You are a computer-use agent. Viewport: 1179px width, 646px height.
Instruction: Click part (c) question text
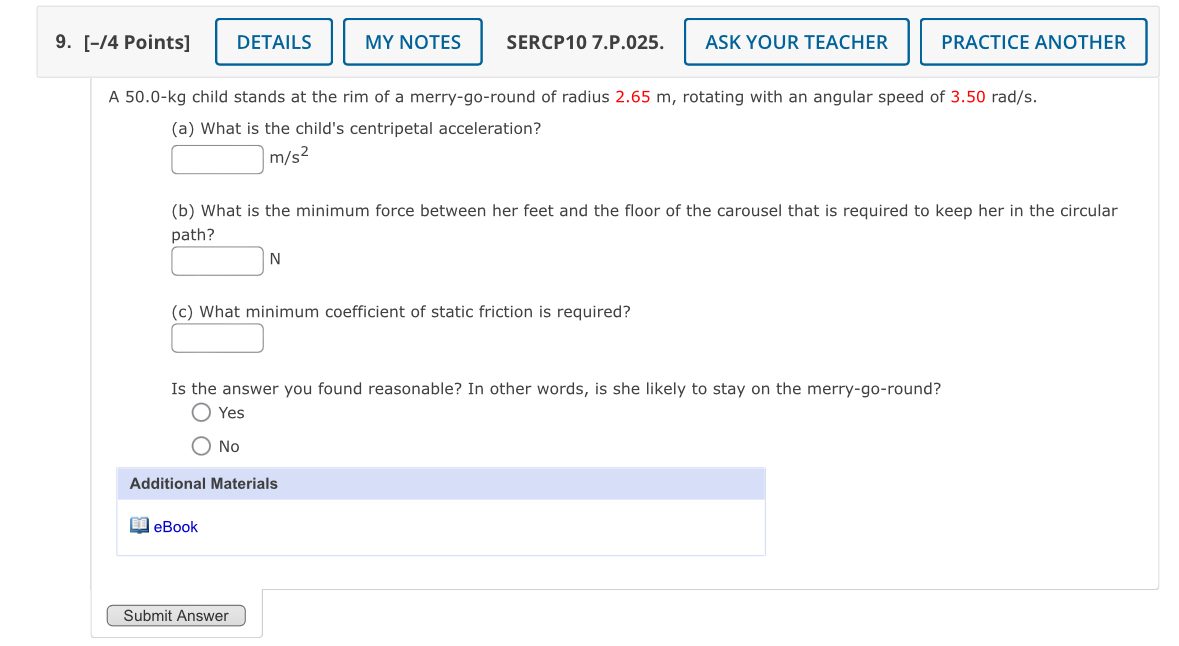tap(400, 311)
